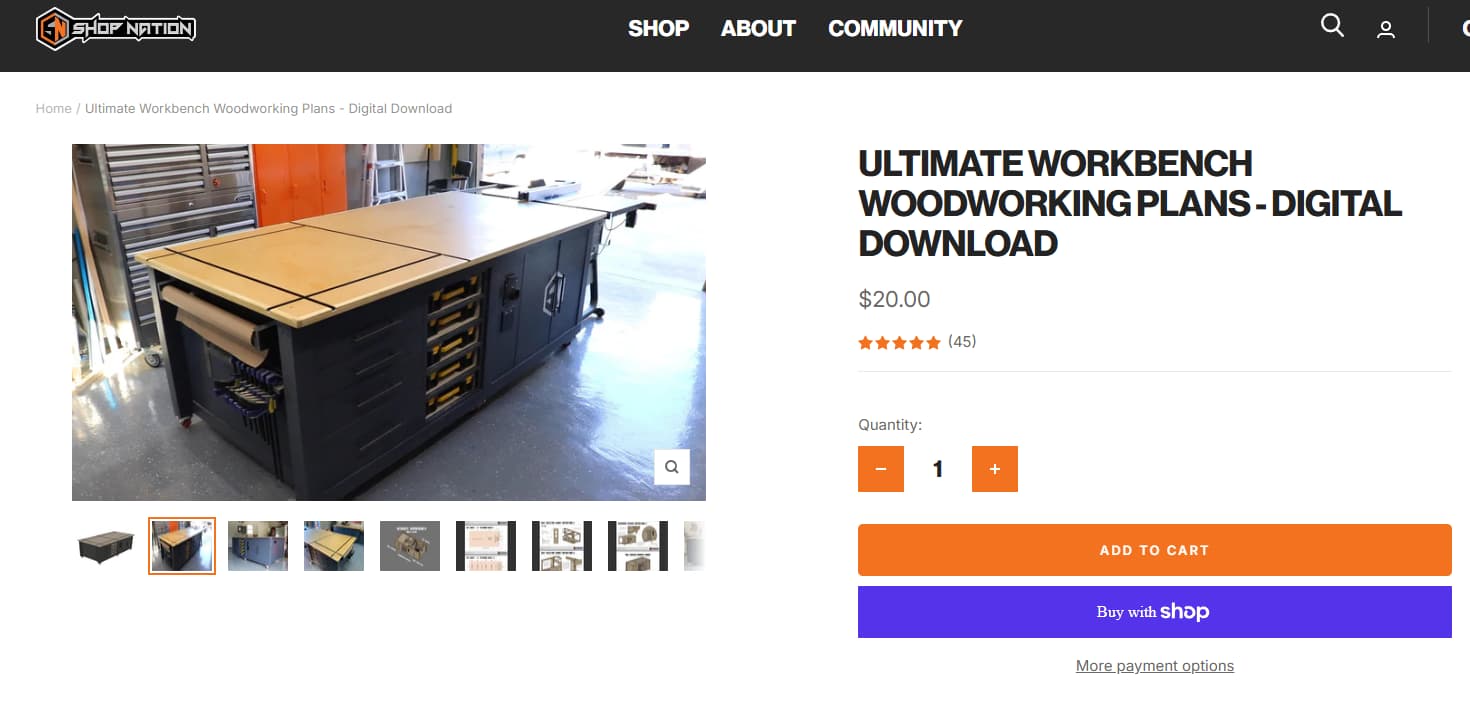Select first thumbnail of workbench on white background
1470x710 pixels.
point(106,546)
